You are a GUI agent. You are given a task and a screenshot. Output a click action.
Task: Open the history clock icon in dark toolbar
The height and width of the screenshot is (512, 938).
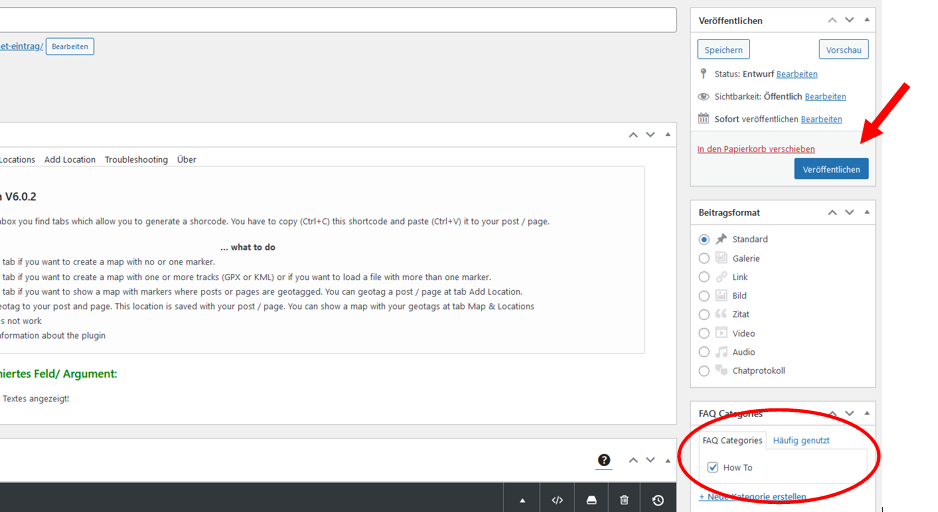point(658,500)
